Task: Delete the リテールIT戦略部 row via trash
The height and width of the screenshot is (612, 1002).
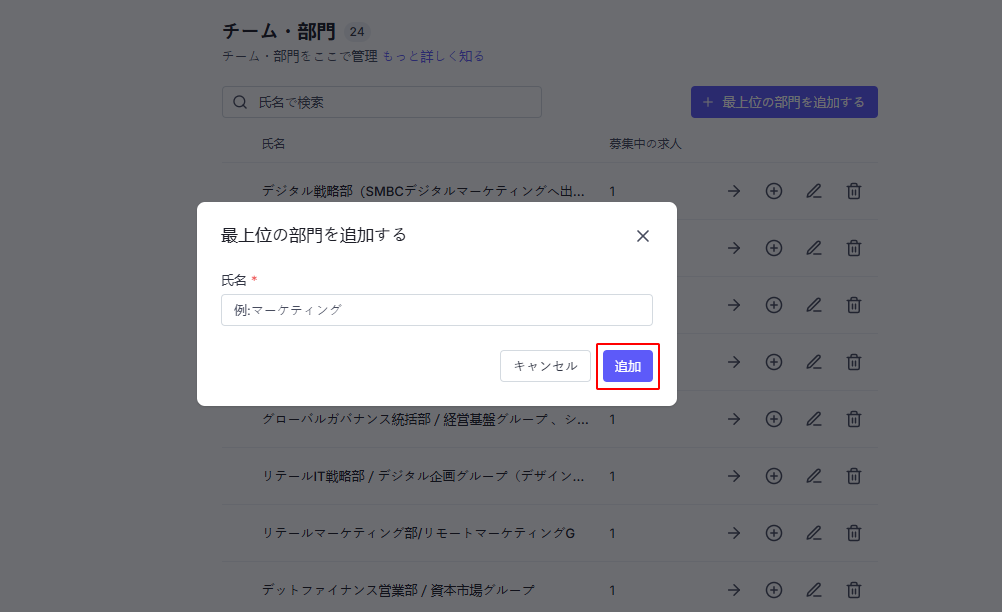Action: click(854, 476)
